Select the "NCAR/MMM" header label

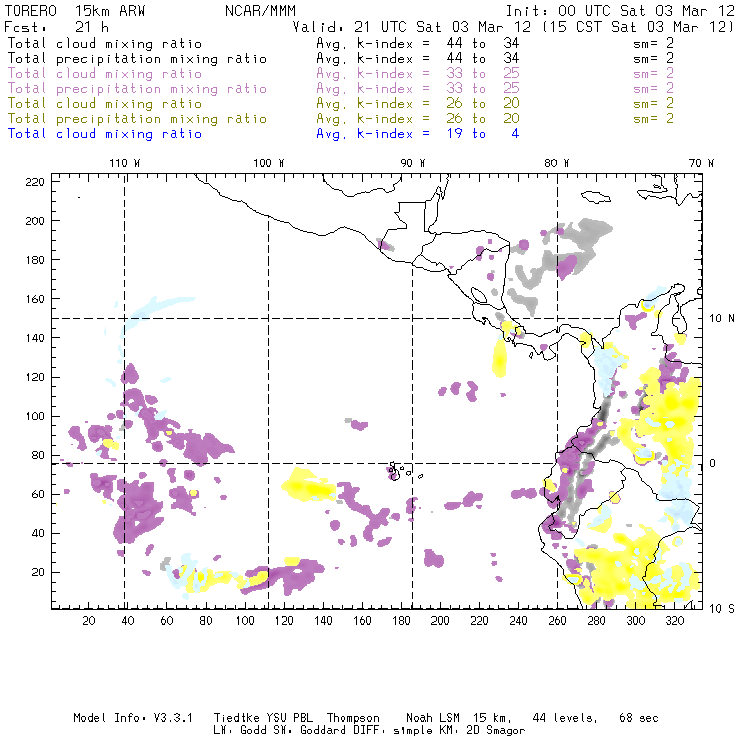click(261, 11)
